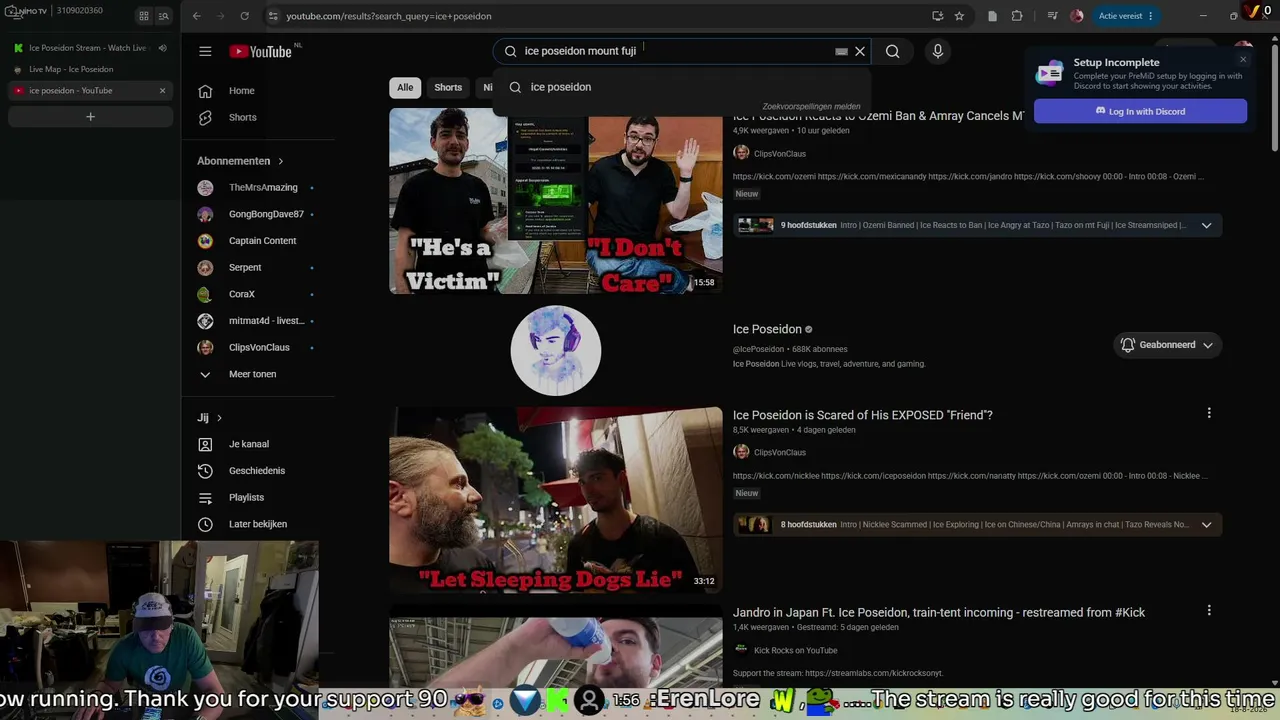
Task: Open the Geabonneerd notification dropdown
Action: pyautogui.click(x=1167, y=345)
